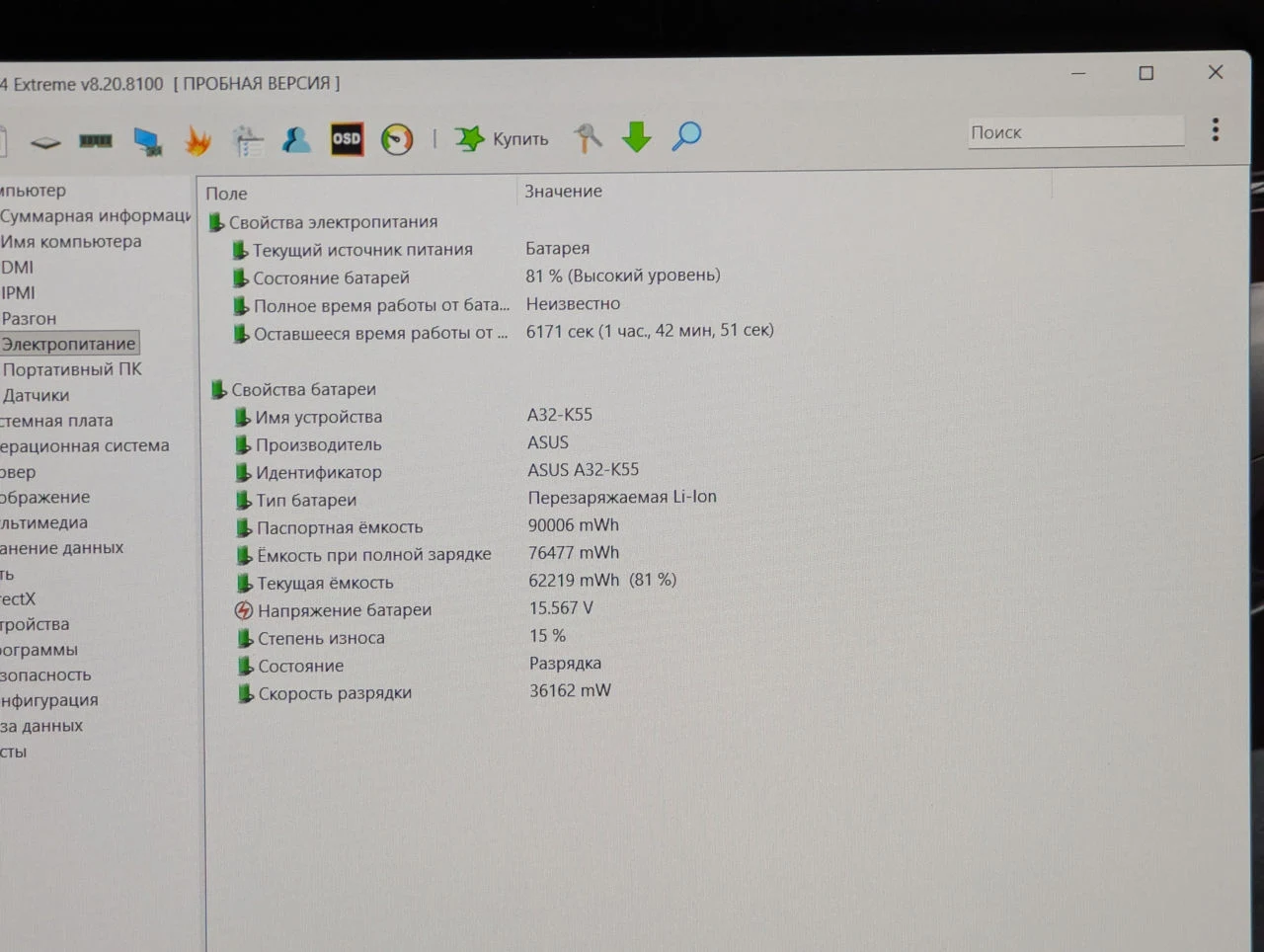Open the sensor gauge icon in toolbar
Screen dimensions: 1264x952
(x=397, y=139)
